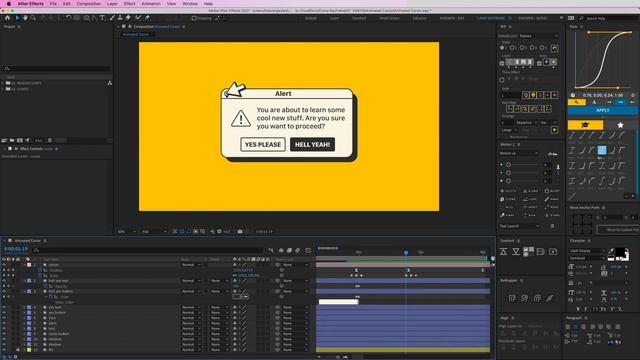
Task: Open the timeline Graph Editor icon
Action: click(308, 250)
